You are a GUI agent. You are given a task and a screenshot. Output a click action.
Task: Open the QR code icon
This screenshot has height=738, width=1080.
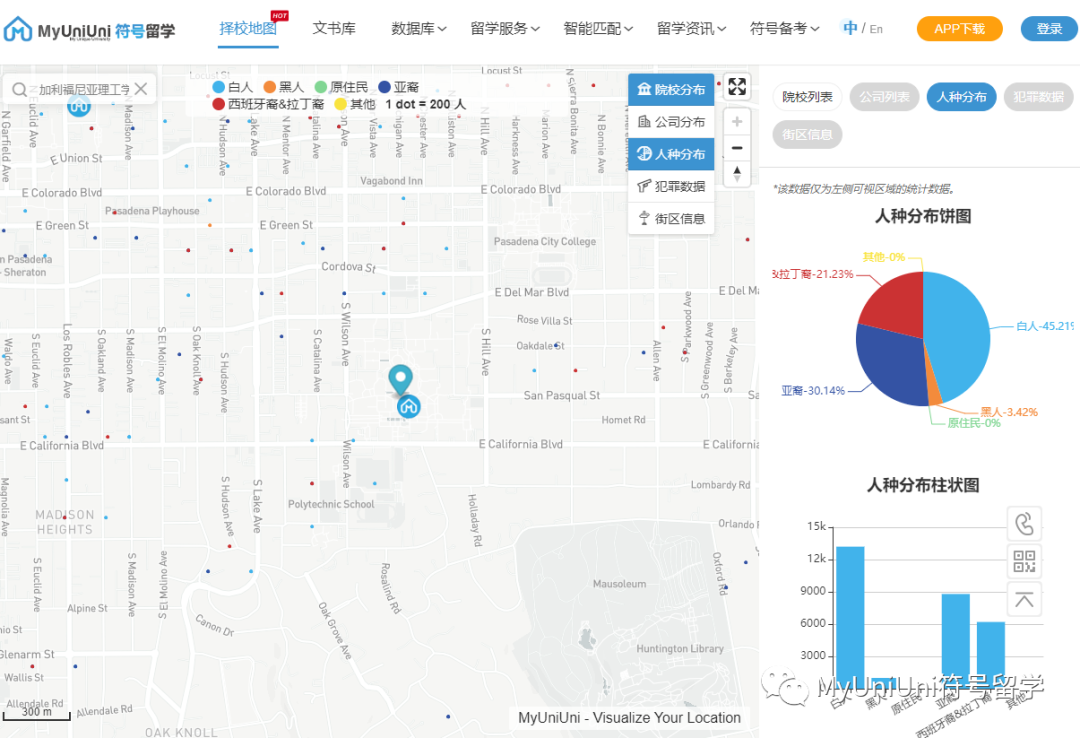tap(1024, 561)
